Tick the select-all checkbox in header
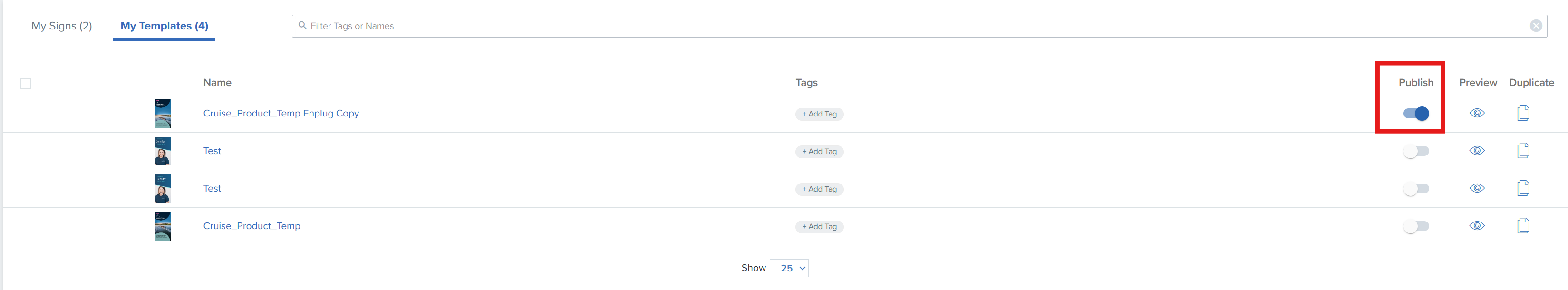This screenshot has width=1568, height=290. [26, 84]
